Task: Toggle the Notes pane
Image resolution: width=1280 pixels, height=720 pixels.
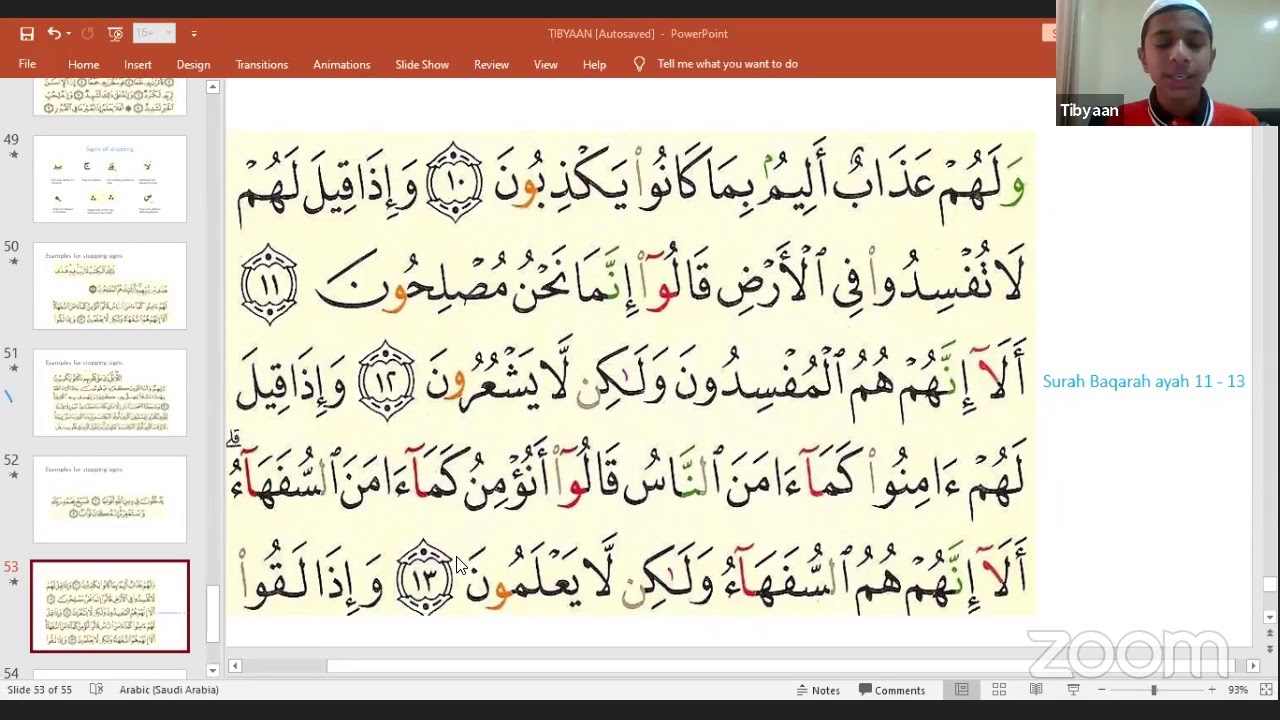Action: pyautogui.click(x=818, y=690)
